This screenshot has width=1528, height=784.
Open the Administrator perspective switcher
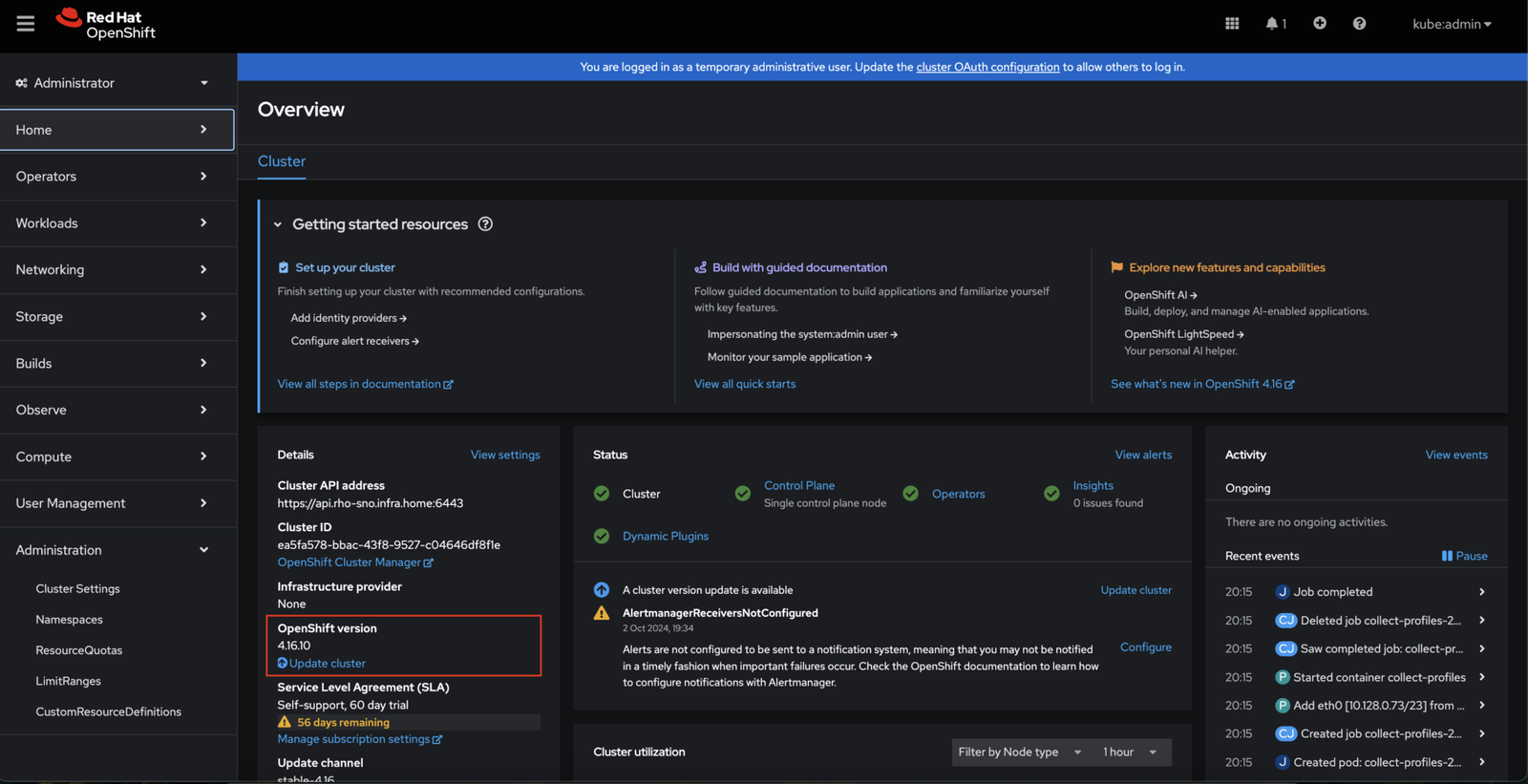[117, 83]
